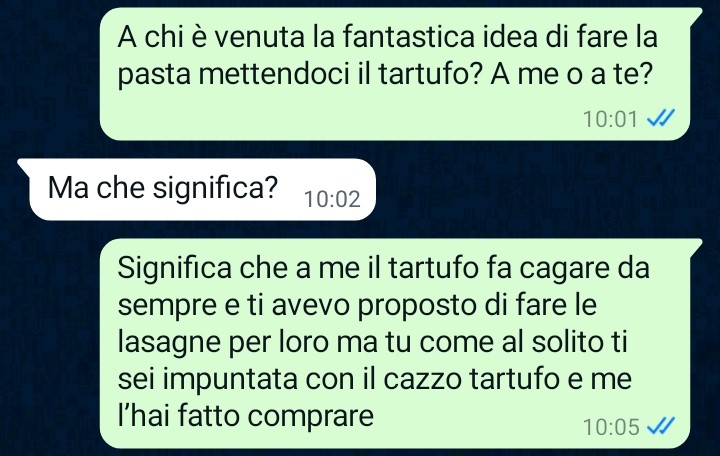Image resolution: width=720 pixels, height=456 pixels.
Task: Open the message starting "A chi è venuta"
Action: click(394, 74)
